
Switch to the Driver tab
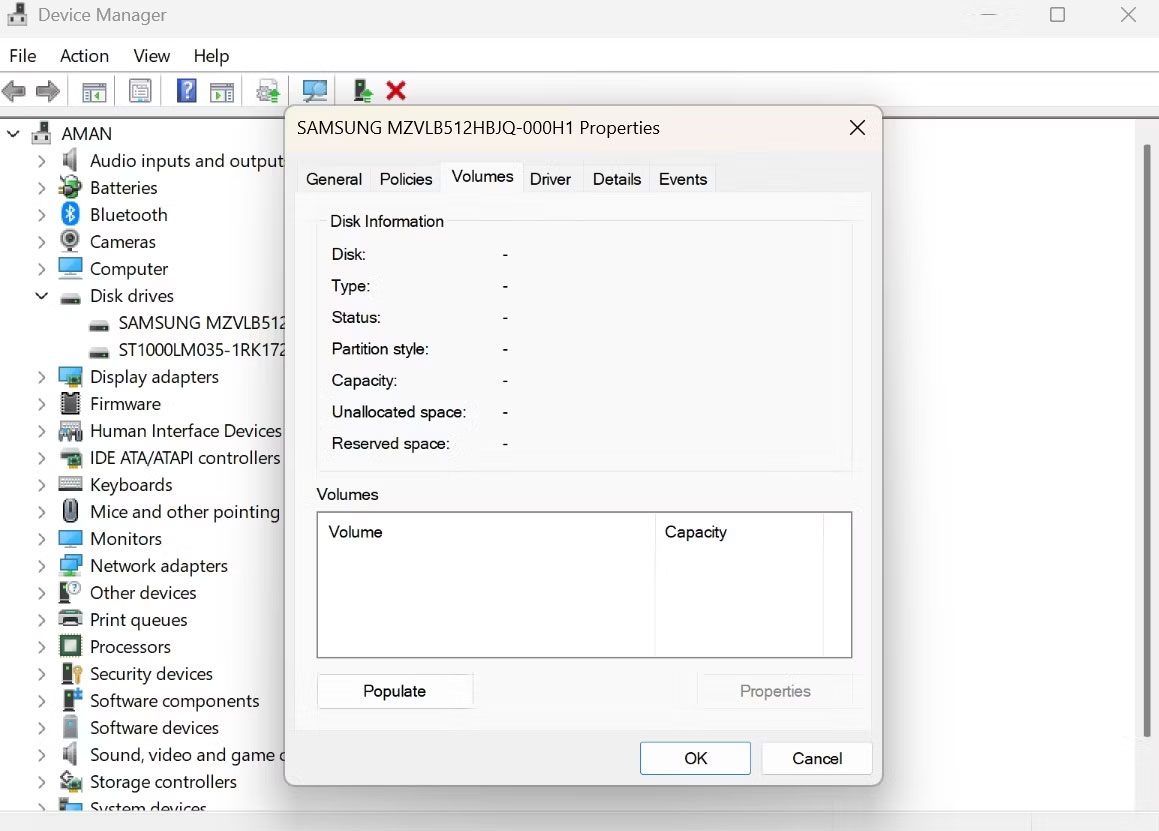pos(551,179)
